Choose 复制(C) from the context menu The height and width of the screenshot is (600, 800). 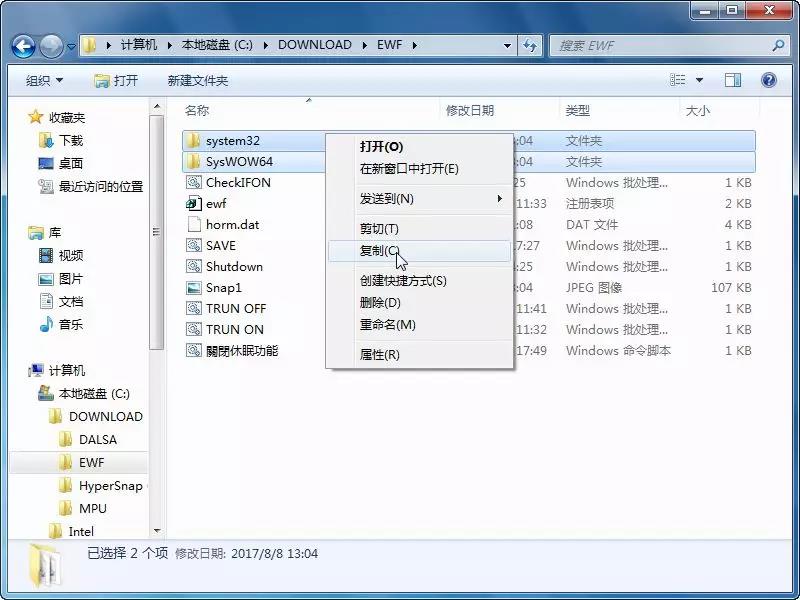pyautogui.click(x=380, y=251)
